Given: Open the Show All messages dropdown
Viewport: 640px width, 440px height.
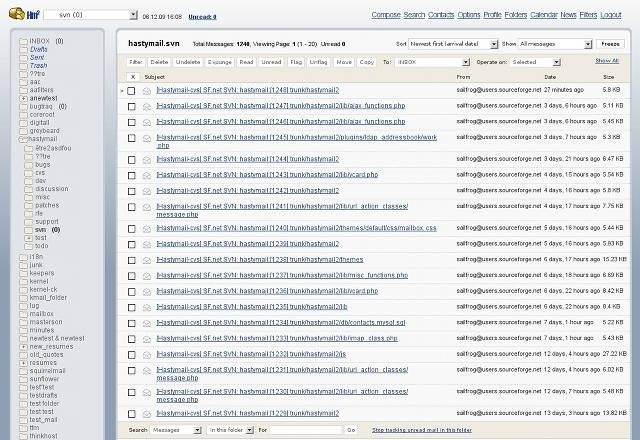Looking at the screenshot, I should pyautogui.click(x=555, y=44).
